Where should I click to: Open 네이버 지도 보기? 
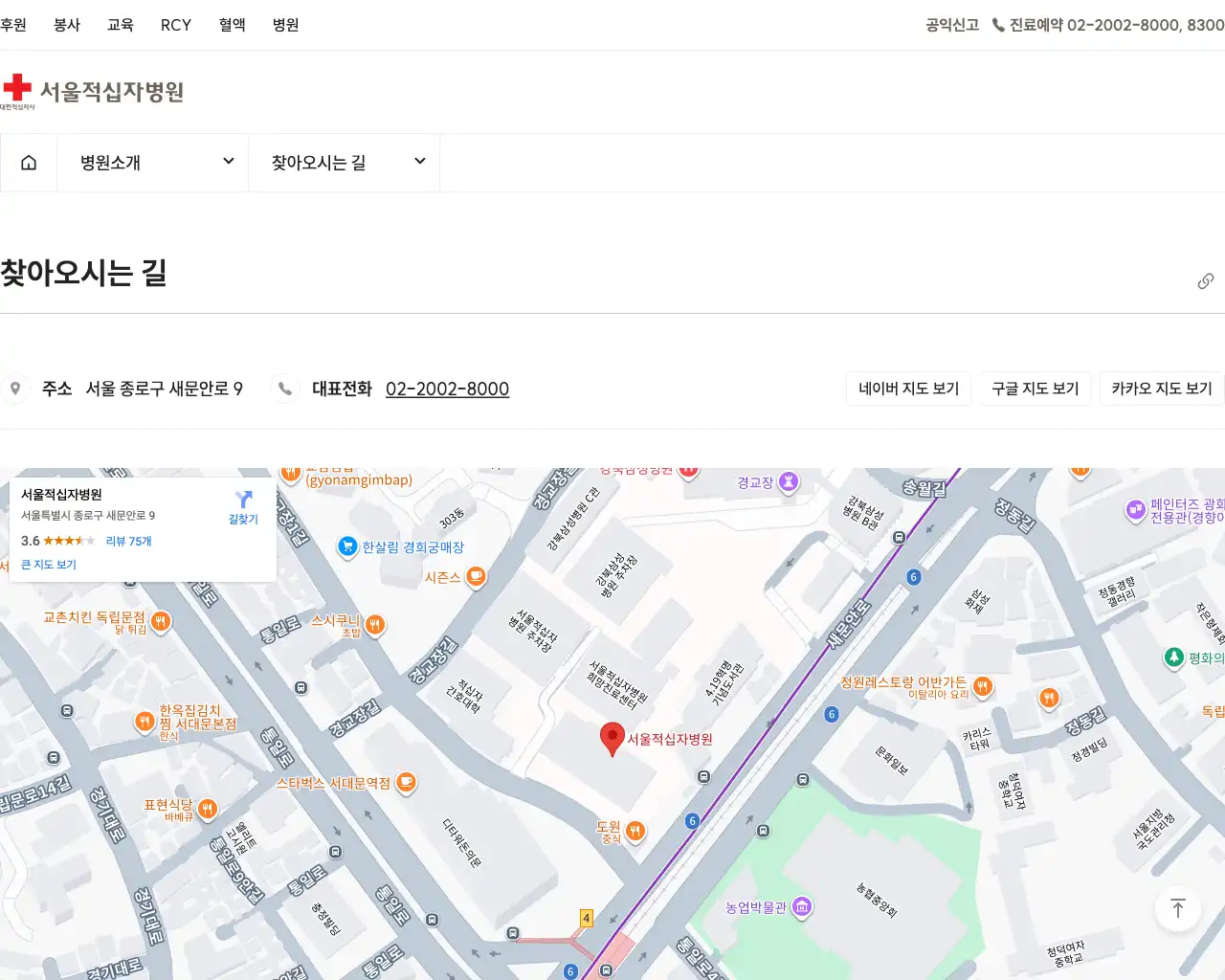point(908,388)
